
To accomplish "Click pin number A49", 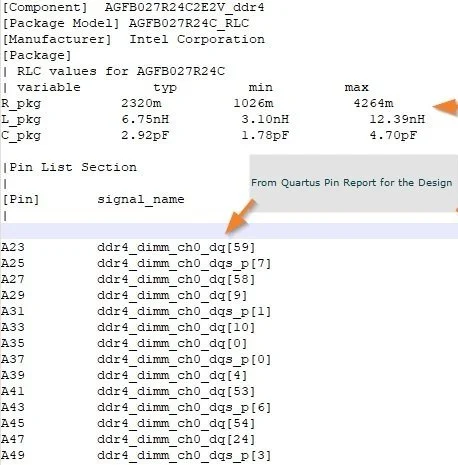I will click(13, 455).
